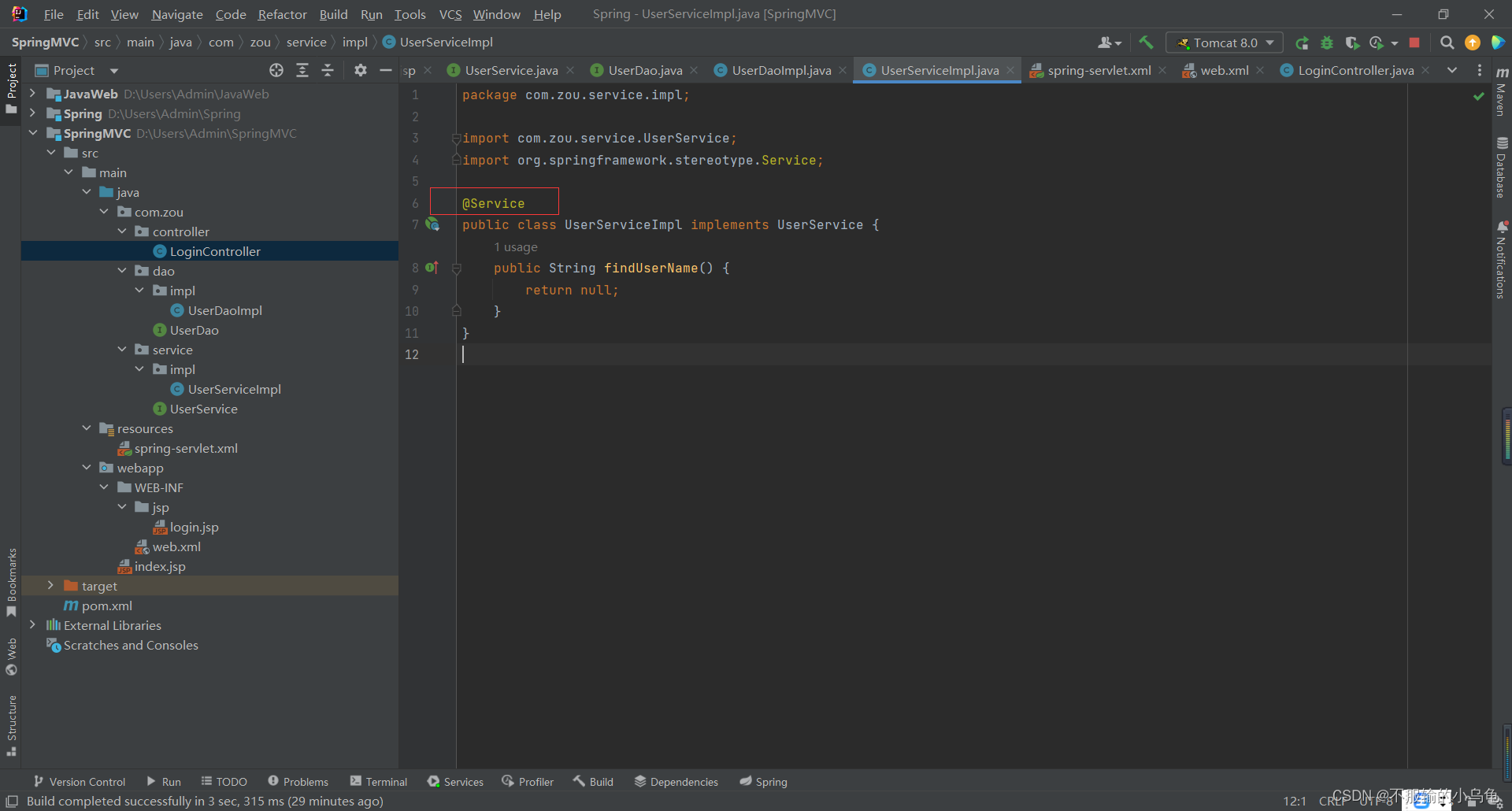This screenshot has height=811, width=1512.
Task: Select pom.xml in project tree
Action: tap(106, 605)
